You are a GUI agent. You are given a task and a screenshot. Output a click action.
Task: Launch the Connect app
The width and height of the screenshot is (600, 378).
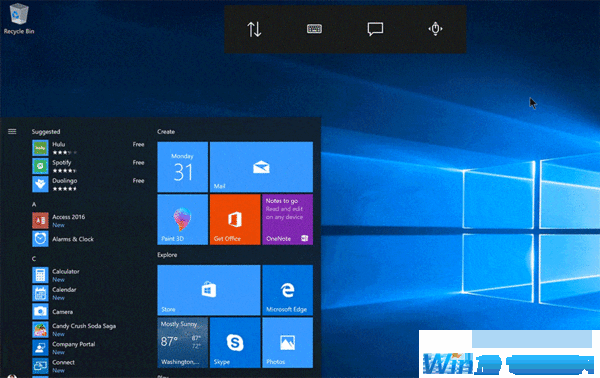(88, 366)
